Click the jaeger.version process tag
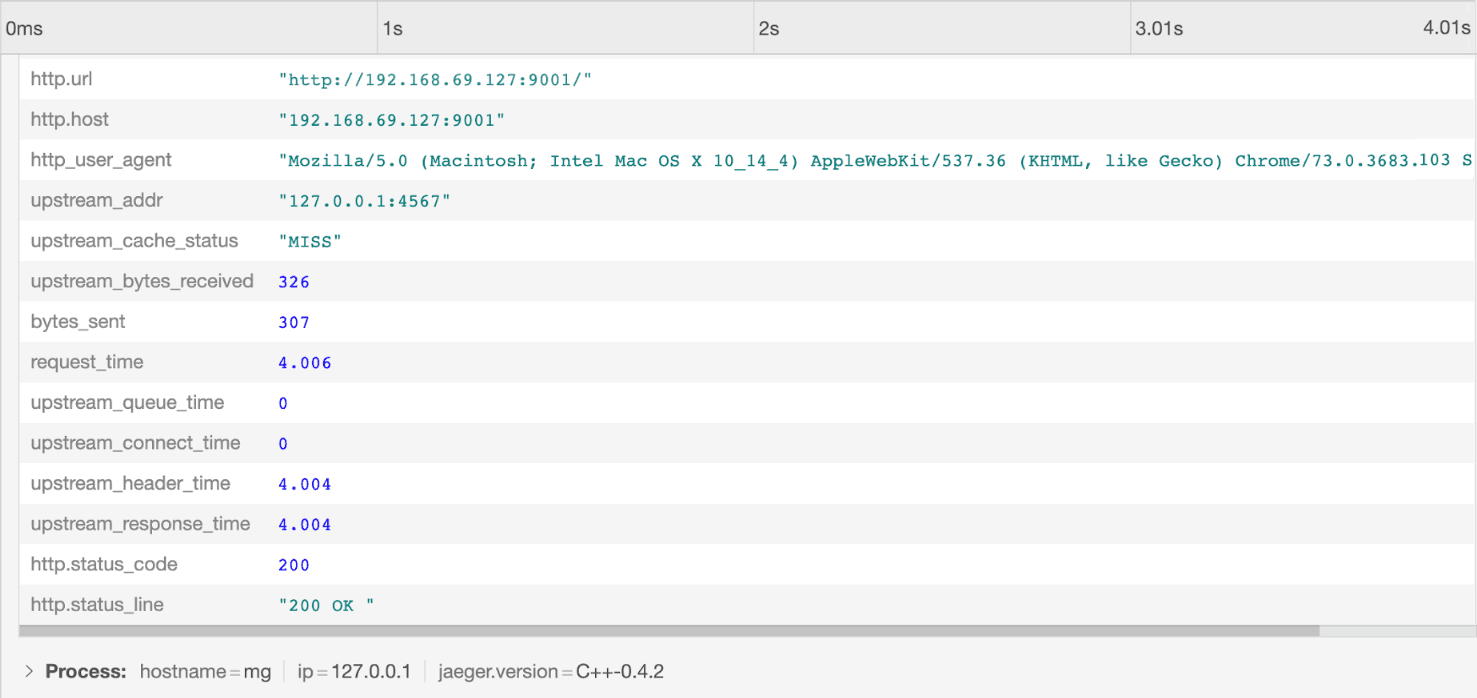 pos(550,671)
